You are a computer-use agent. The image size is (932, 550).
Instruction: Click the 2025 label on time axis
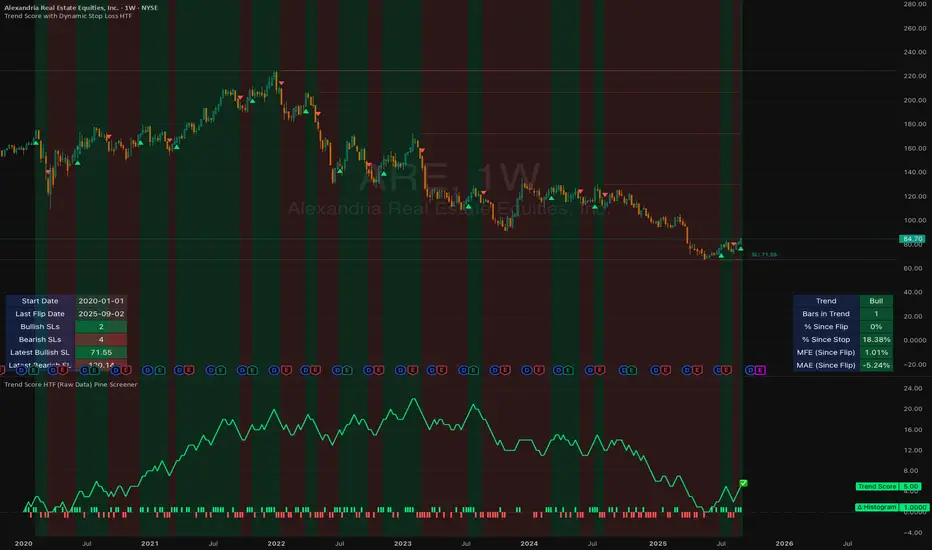[658, 543]
